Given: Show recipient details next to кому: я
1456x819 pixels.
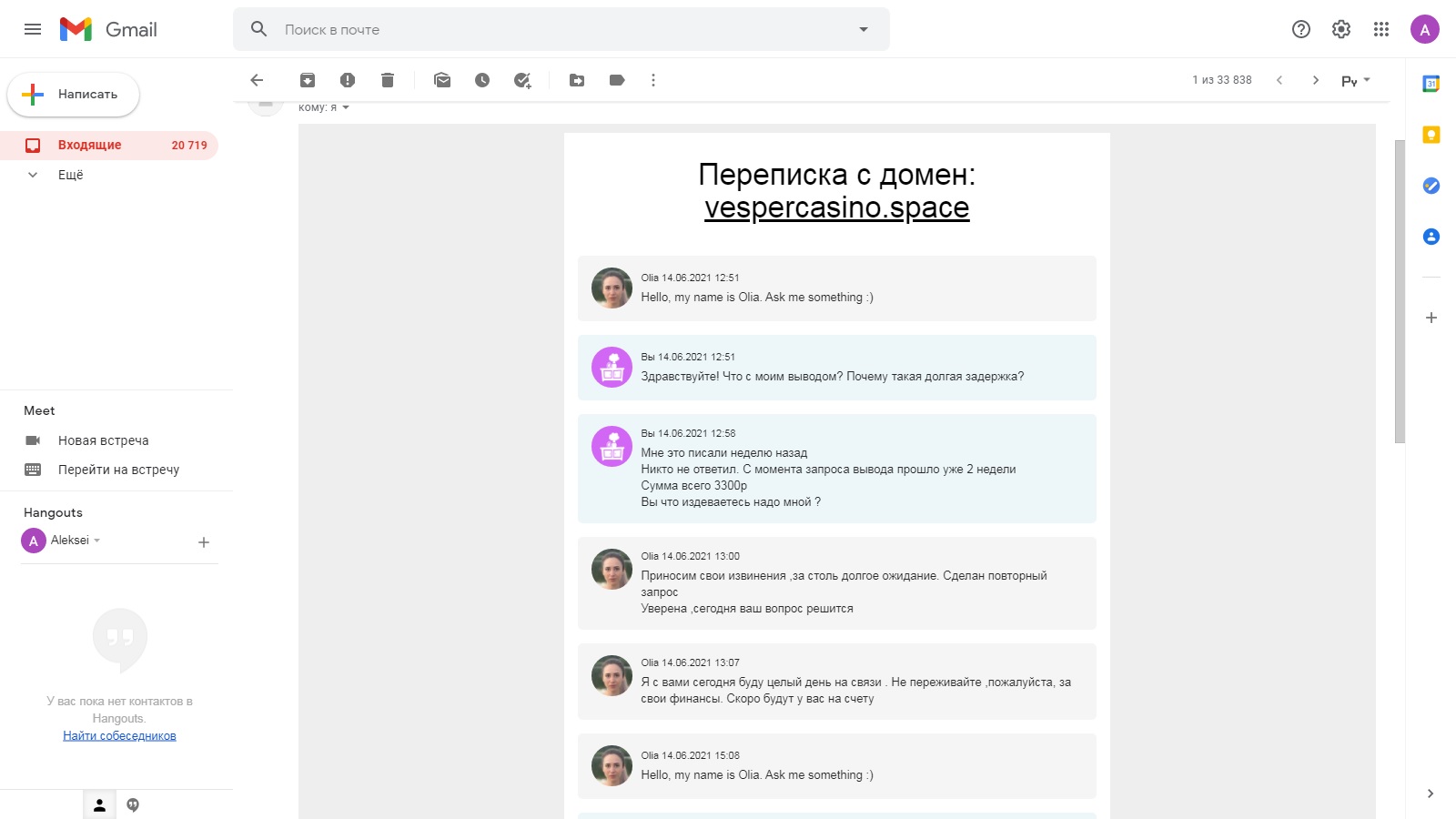Looking at the screenshot, I should (346, 107).
